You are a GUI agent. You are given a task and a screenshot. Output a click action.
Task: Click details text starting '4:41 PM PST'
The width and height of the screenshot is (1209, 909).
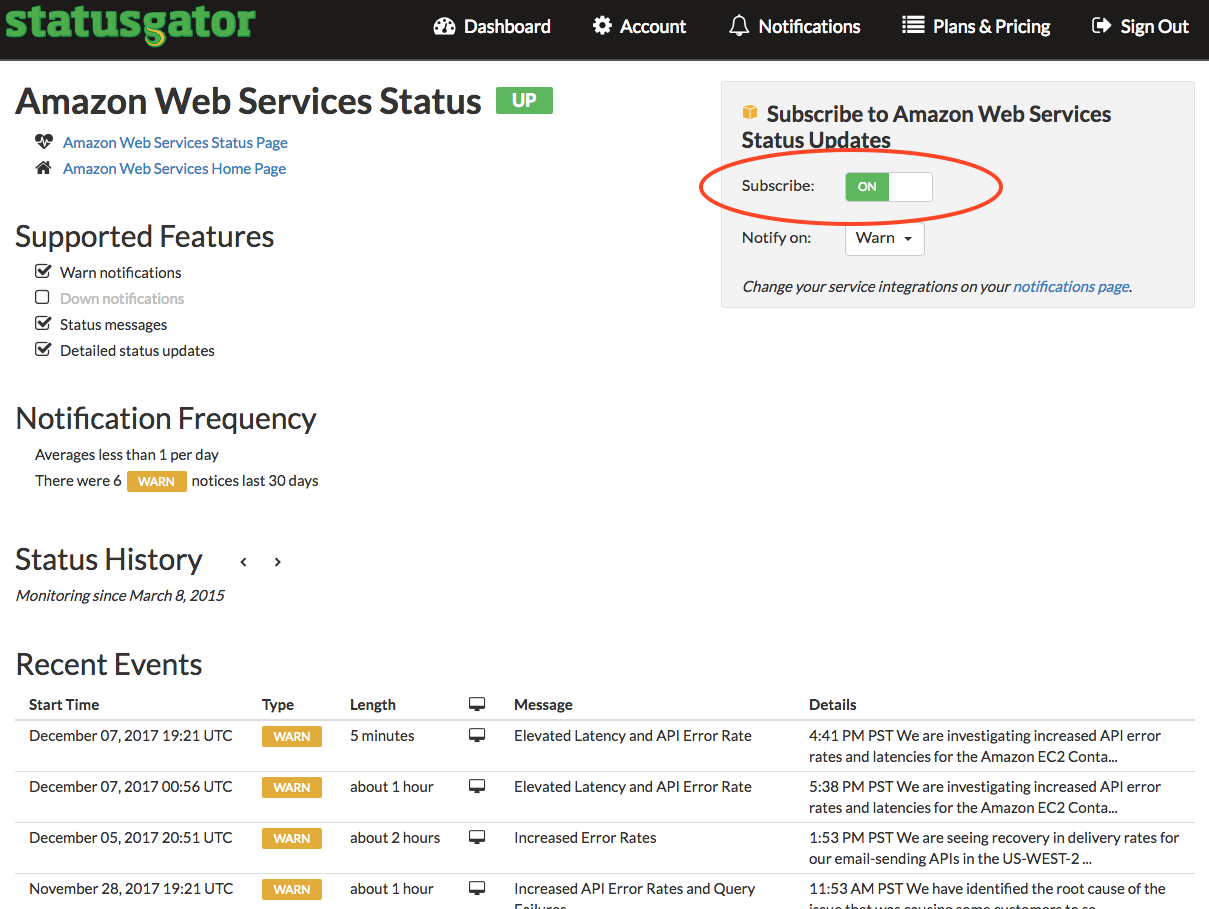pyautogui.click(x=985, y=746)
